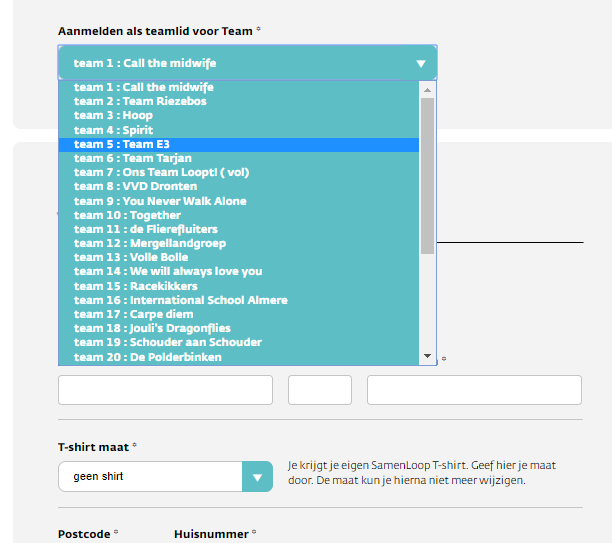Collapse the team dropdown via white arrow
Viewport: 612px width, 543px height.
pyautogui.click(x=420, y=64)
